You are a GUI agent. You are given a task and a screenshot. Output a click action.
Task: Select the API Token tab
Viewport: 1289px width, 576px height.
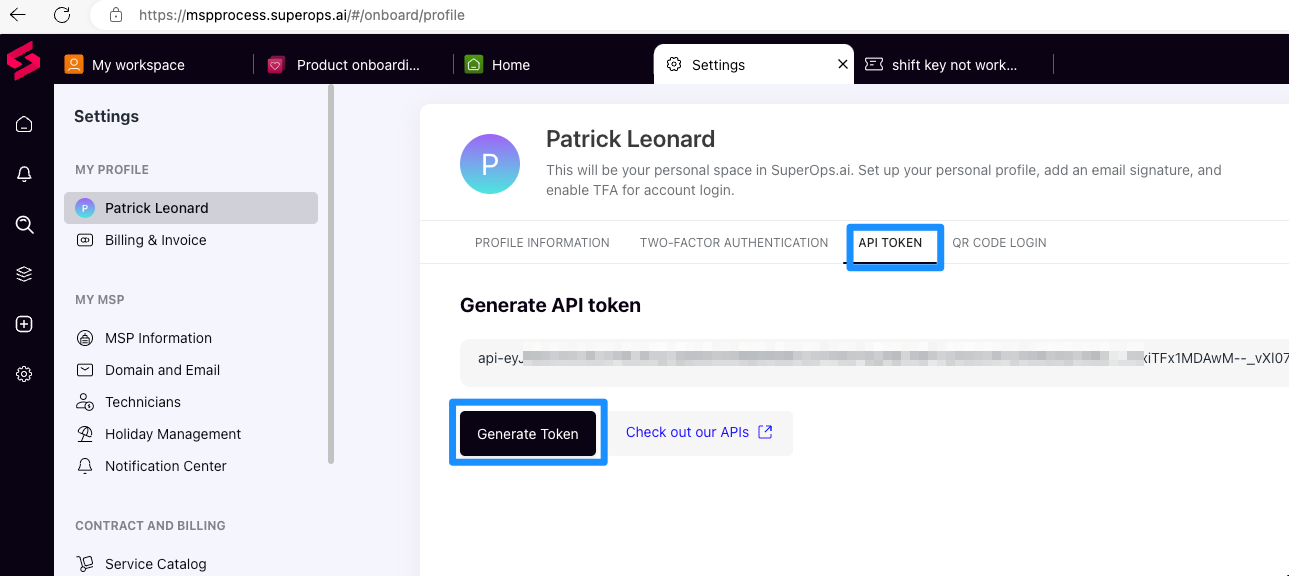(890, 243)
